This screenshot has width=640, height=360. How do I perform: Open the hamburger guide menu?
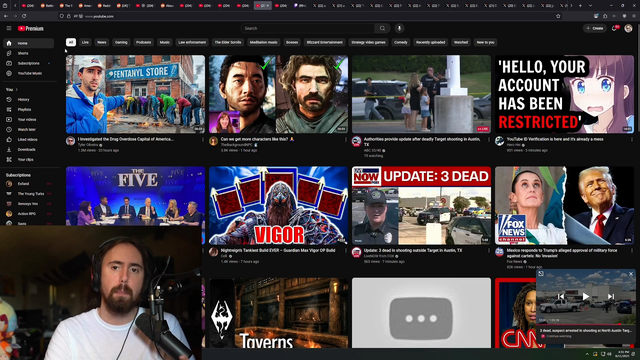click(9, 28)
